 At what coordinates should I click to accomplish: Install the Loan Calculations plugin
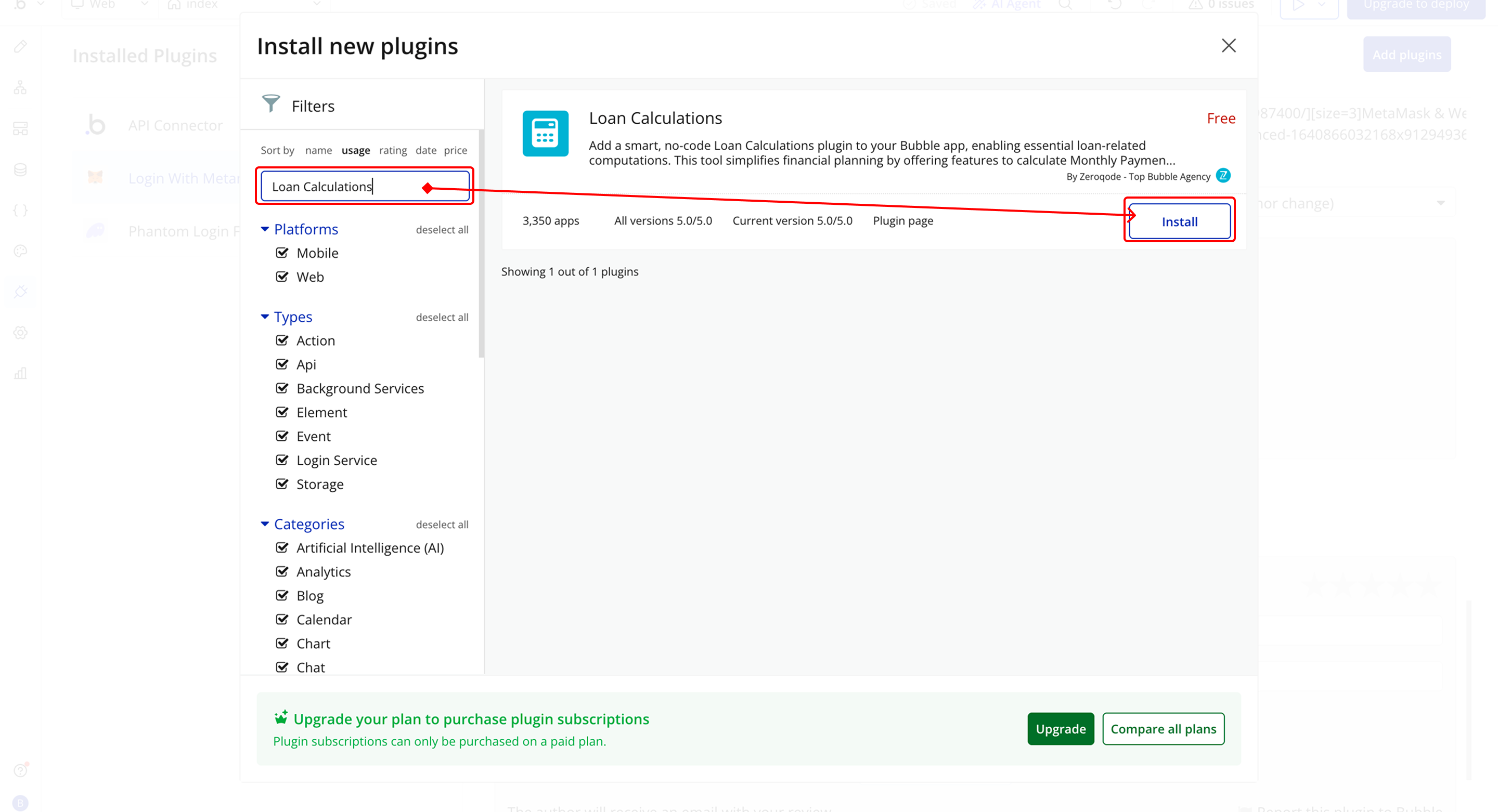tap(1179, 221)
